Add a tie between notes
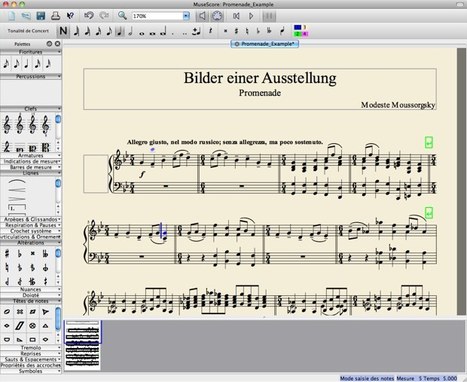 point(196,31)
